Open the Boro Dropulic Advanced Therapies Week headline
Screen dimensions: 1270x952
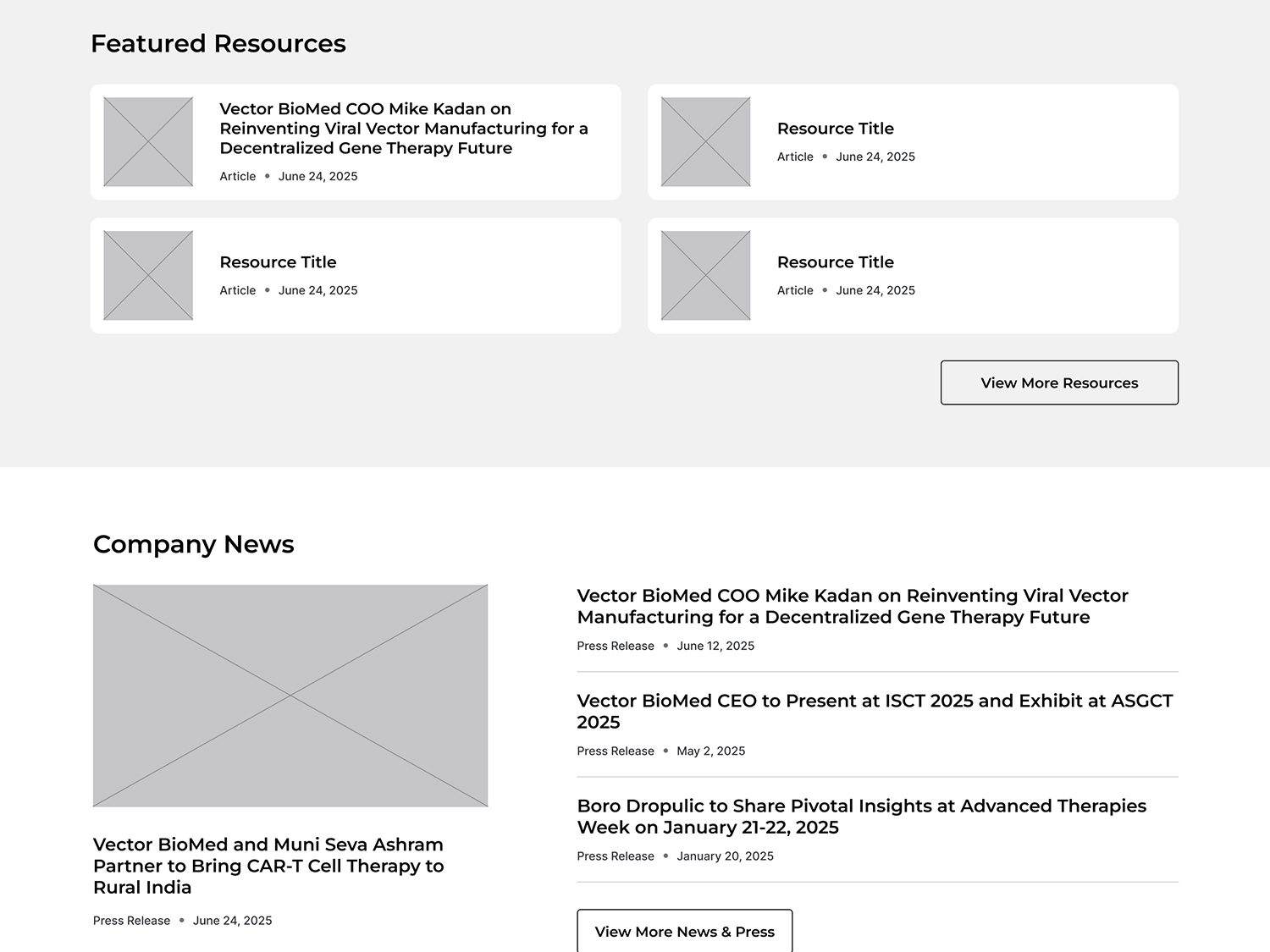pos(861,817)
